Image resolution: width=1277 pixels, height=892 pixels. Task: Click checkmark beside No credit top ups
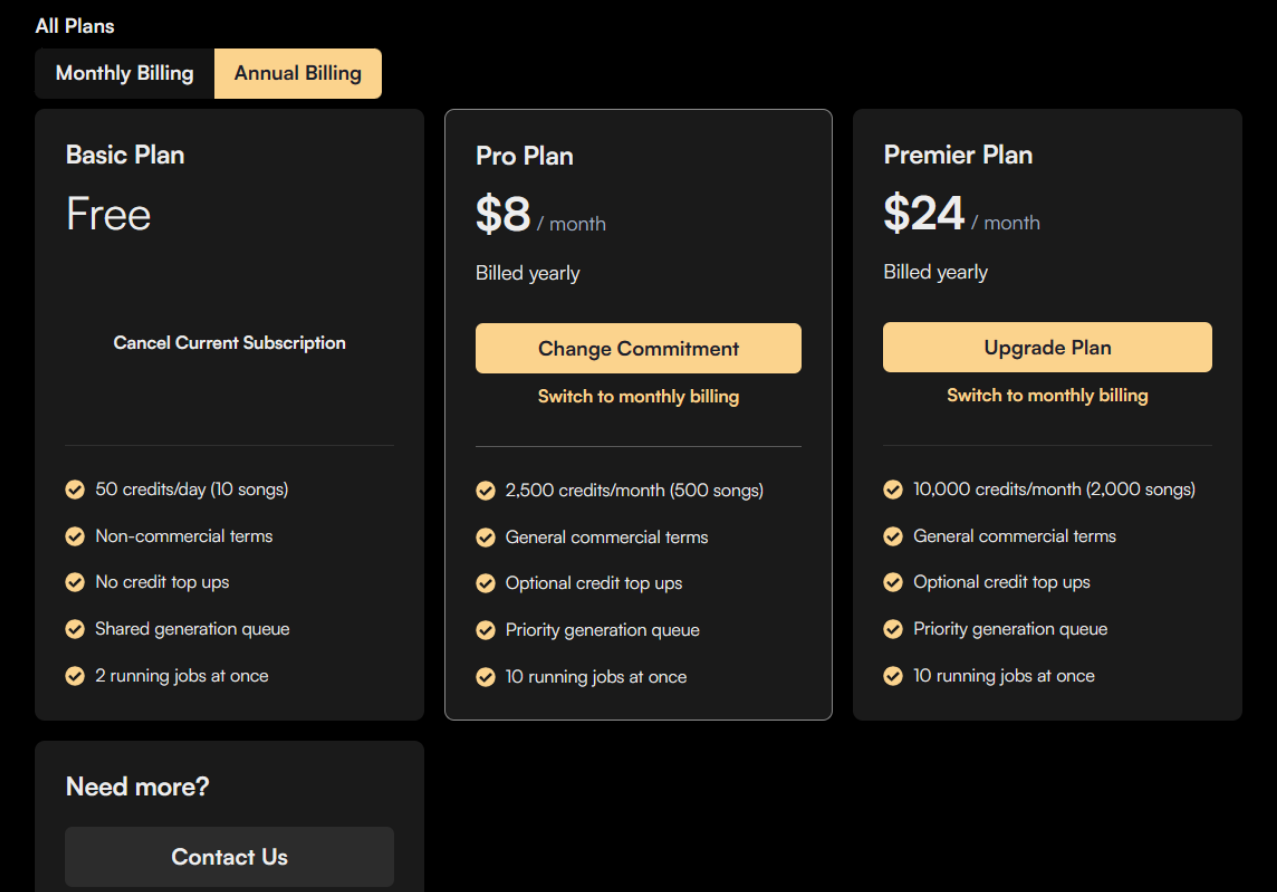(x=75, y=583)
